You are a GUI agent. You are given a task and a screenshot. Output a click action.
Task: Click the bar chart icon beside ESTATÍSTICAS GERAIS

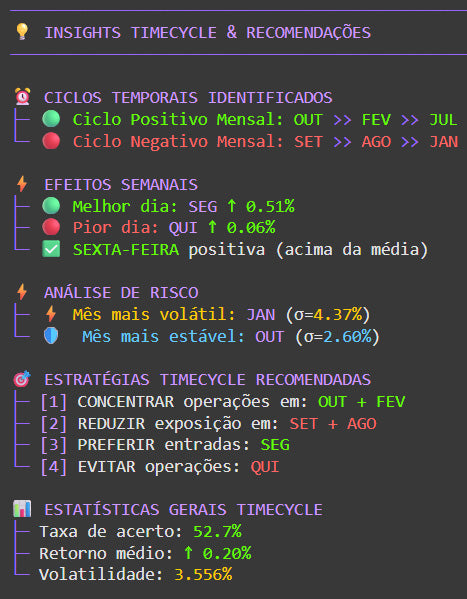(x=22, y=509)
